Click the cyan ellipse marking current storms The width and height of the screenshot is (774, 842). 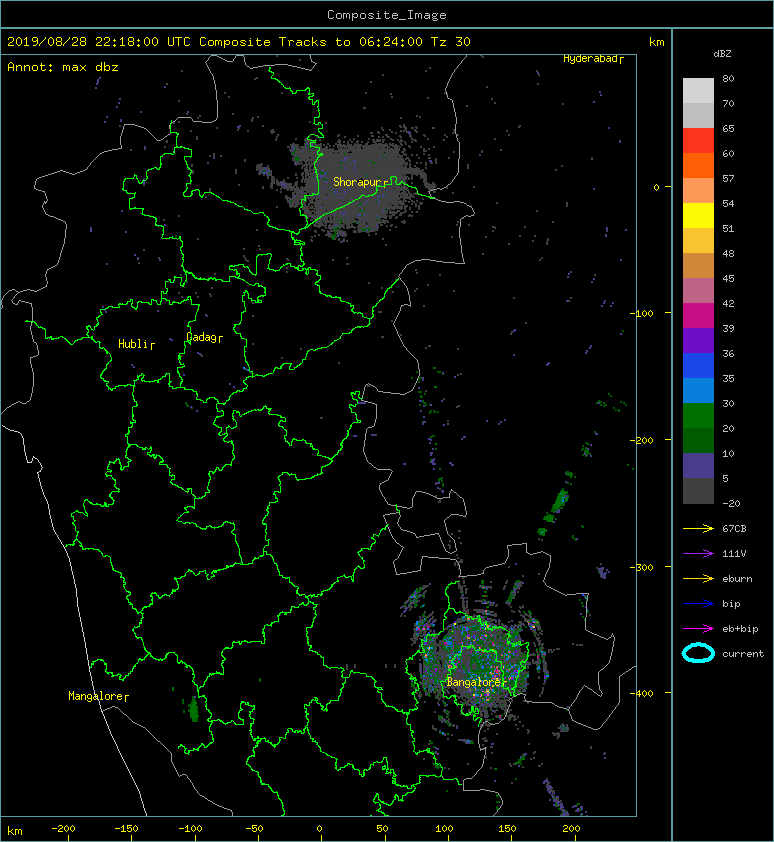[x=698, y=654]
